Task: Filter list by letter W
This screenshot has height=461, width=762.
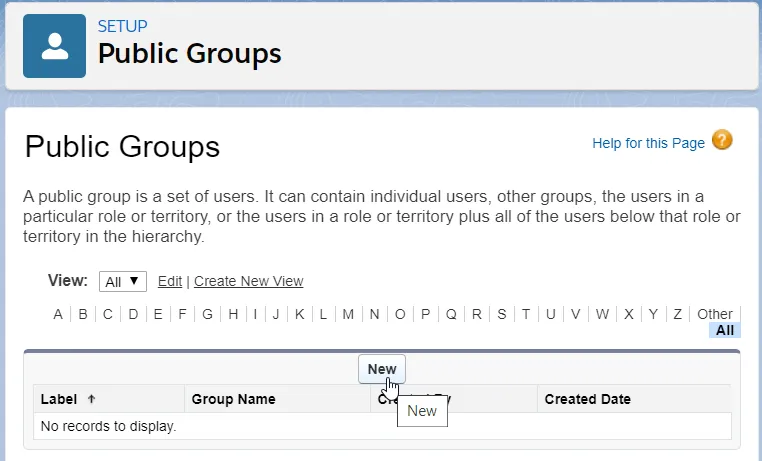Action: pos(602,314)
